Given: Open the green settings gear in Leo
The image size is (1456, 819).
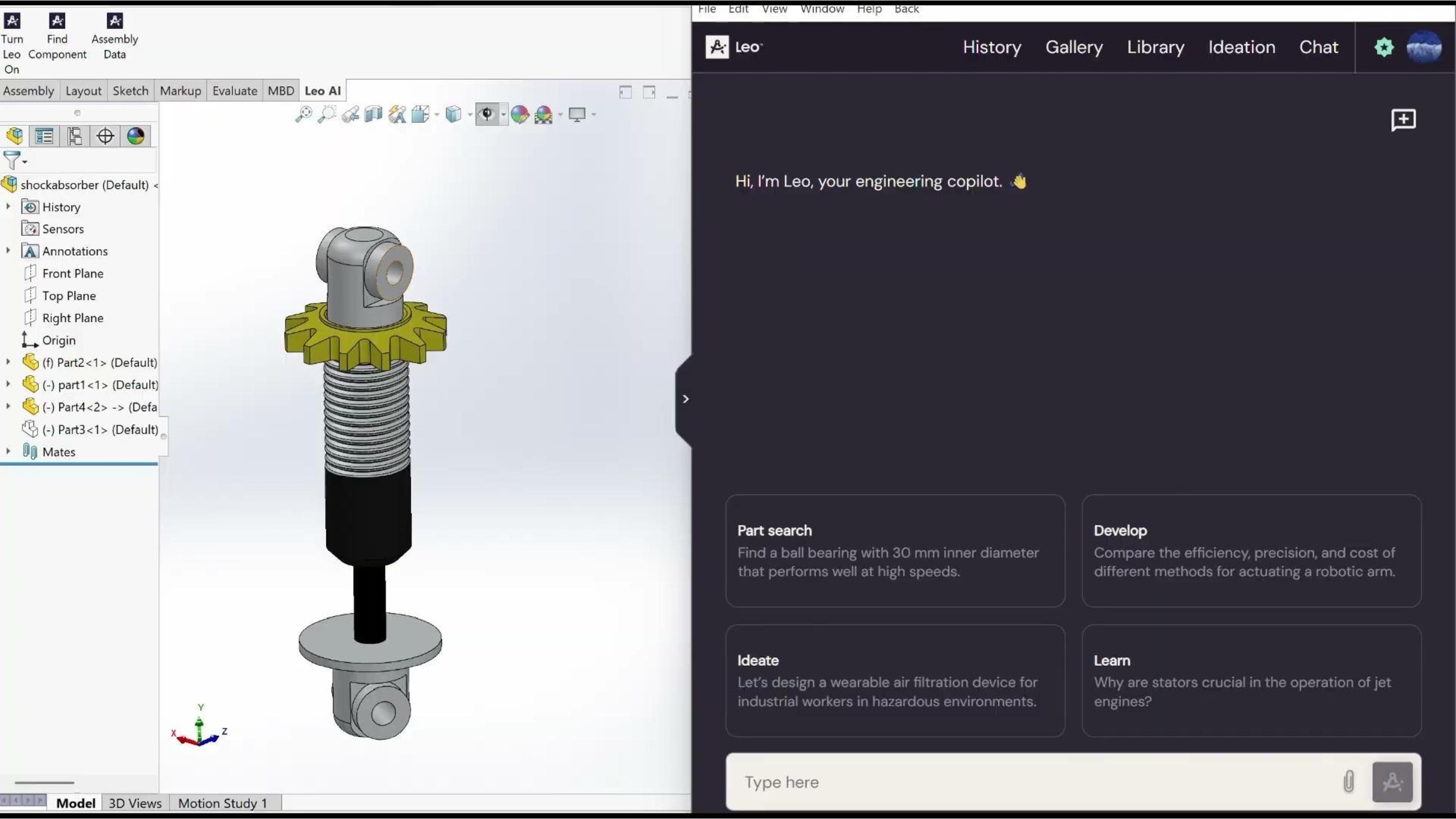Looking at the screenshot, I should tap(1384, 47).
